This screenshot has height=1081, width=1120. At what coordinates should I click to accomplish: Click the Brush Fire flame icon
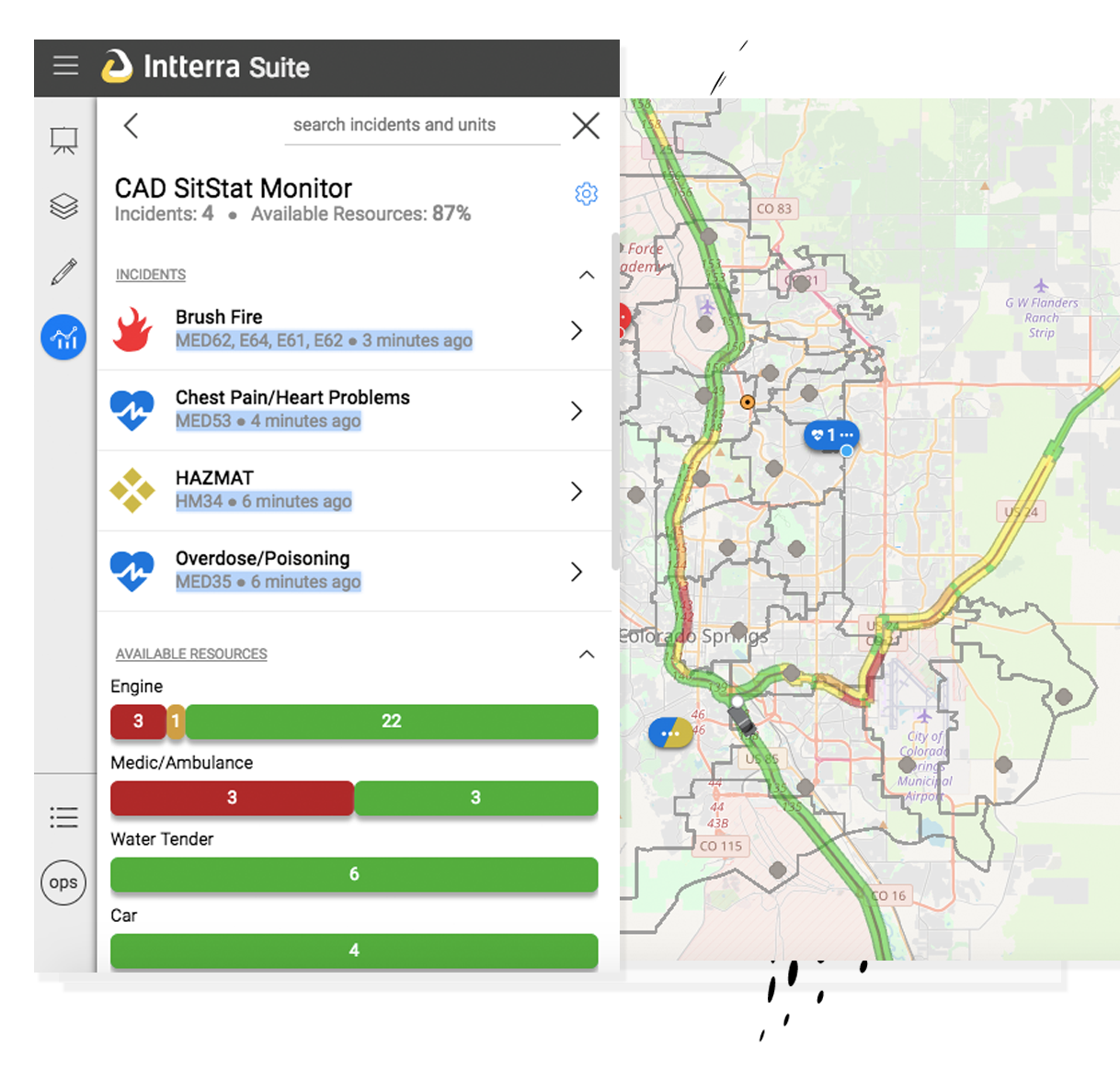pyautogui.click(x=132, y=329)
